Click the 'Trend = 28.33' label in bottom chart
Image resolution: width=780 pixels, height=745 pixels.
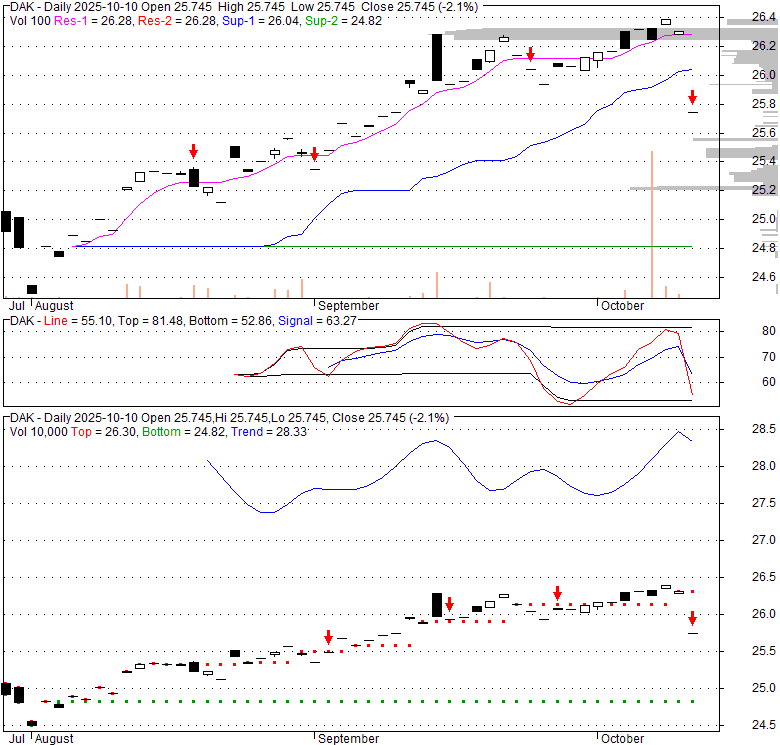pos(269,432)
